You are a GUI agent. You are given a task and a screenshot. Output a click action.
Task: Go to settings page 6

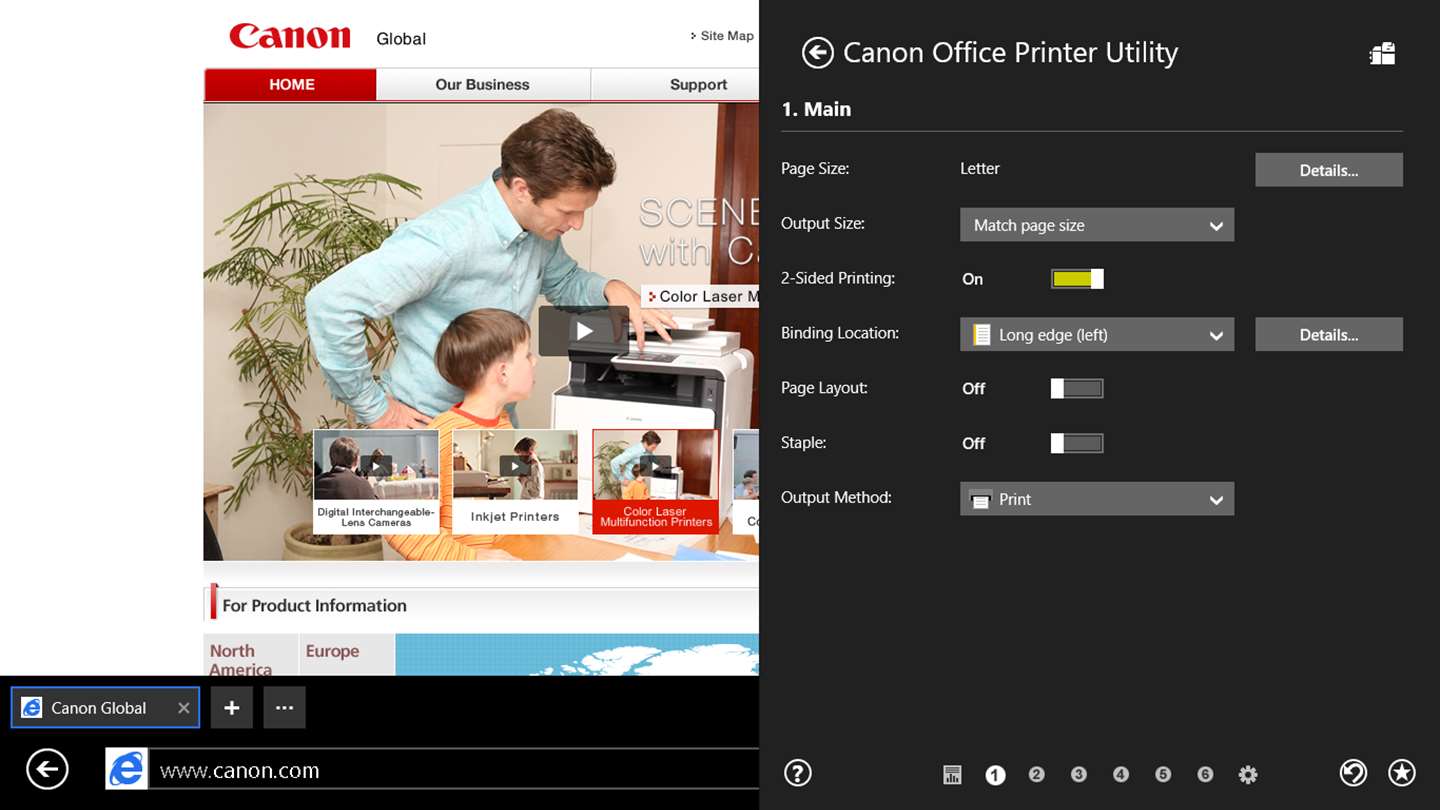[1205, 774]
